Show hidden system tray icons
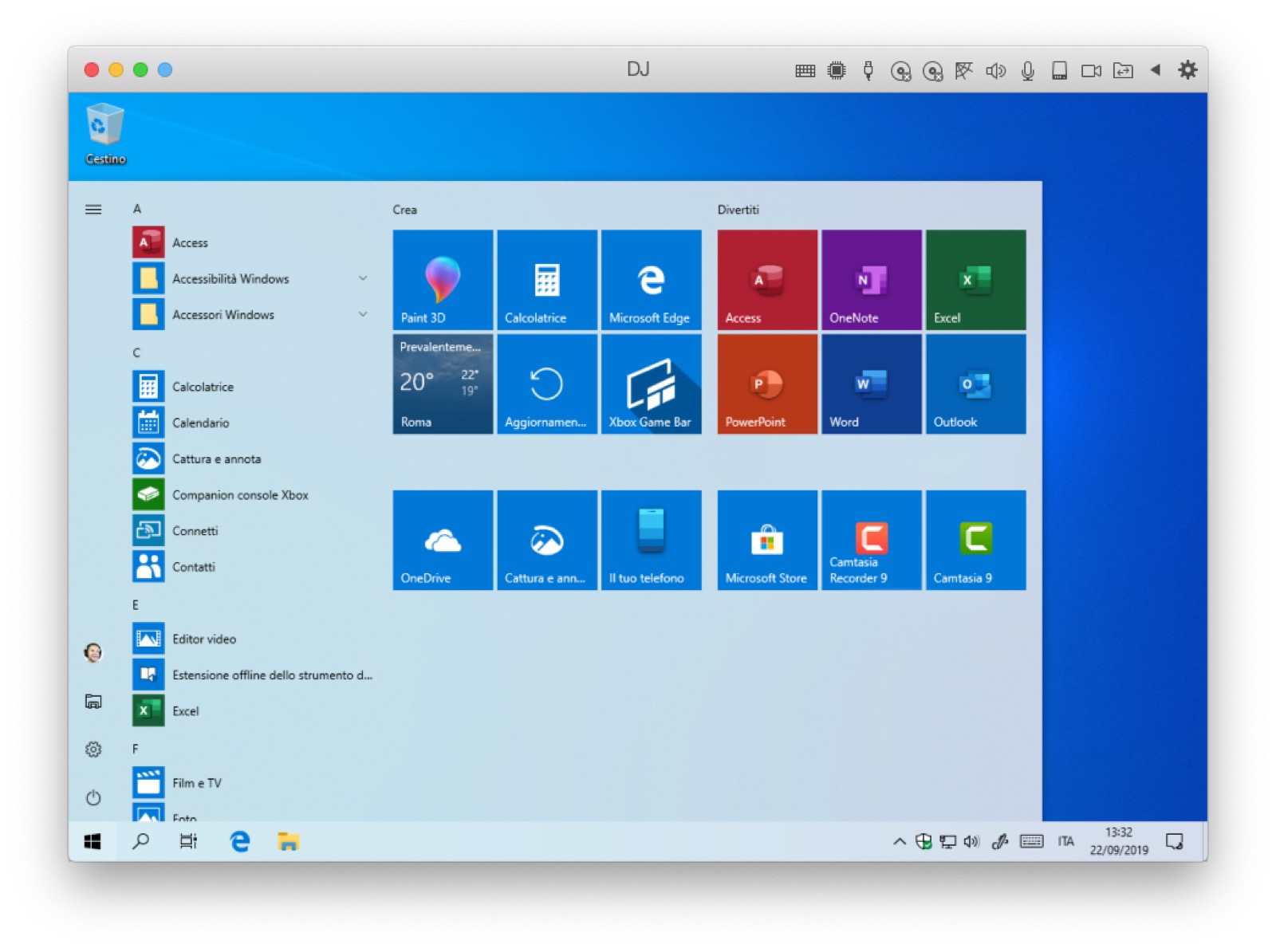 click(x=900, y=841)
